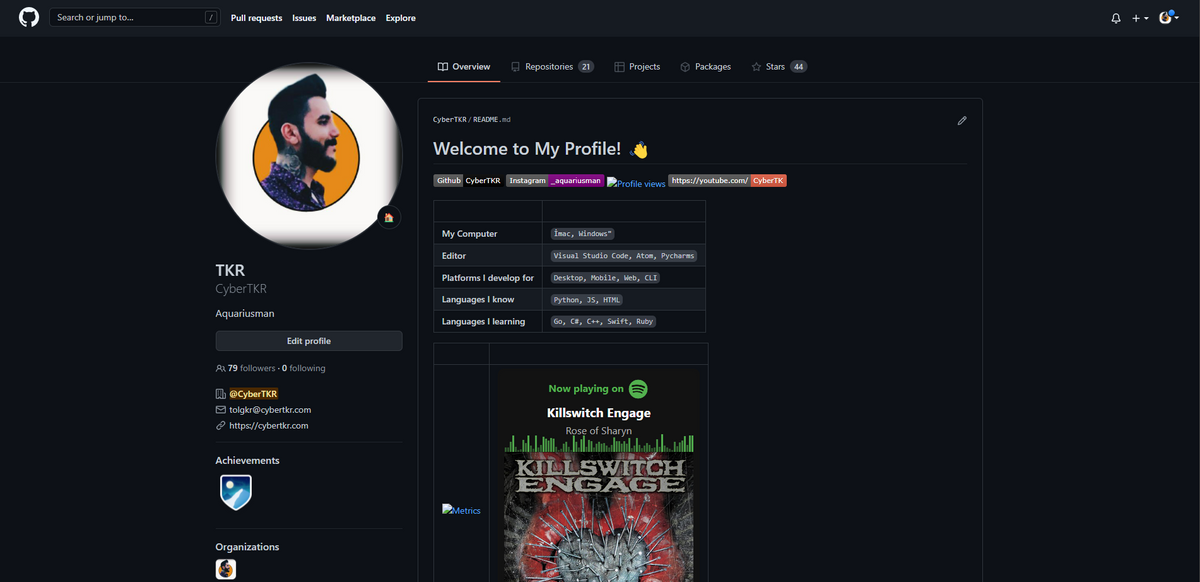Click the CyberTKR username below TKR
The height and width of the screenshot is (582, 1200).
(241, 289)
